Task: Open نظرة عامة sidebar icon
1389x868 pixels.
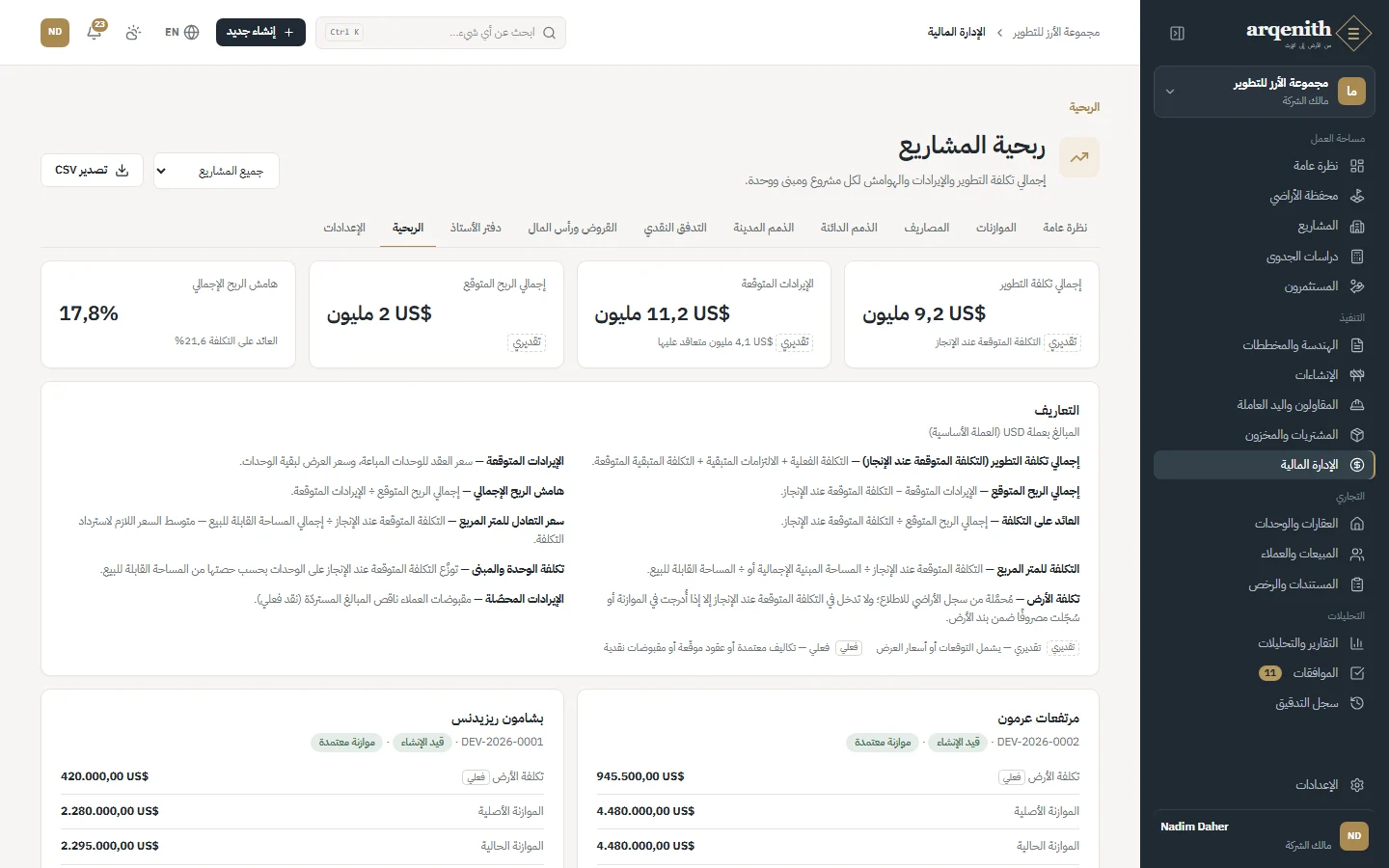Action: click(x=1357, y=166)
